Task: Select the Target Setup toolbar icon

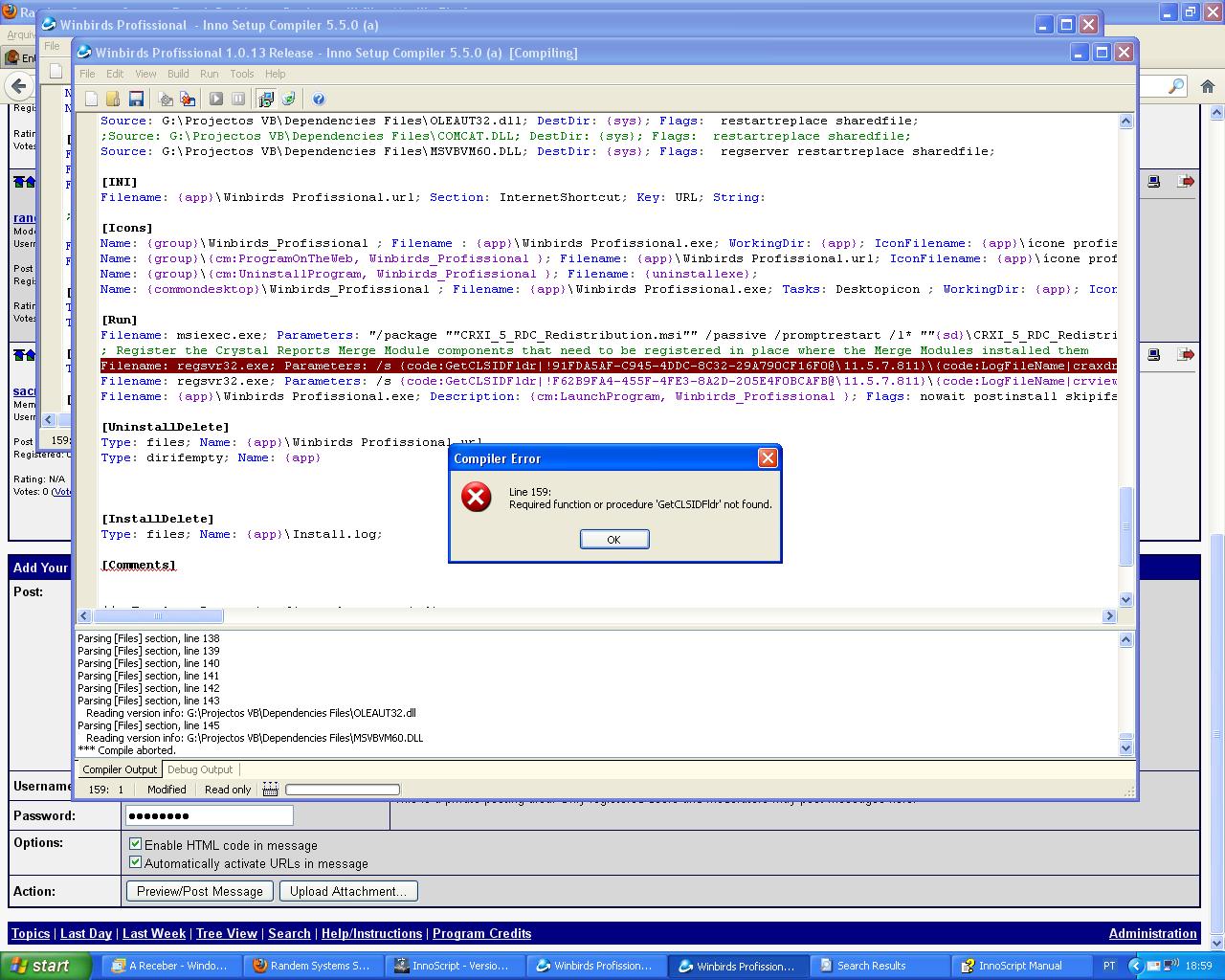Action: point(266,99)
